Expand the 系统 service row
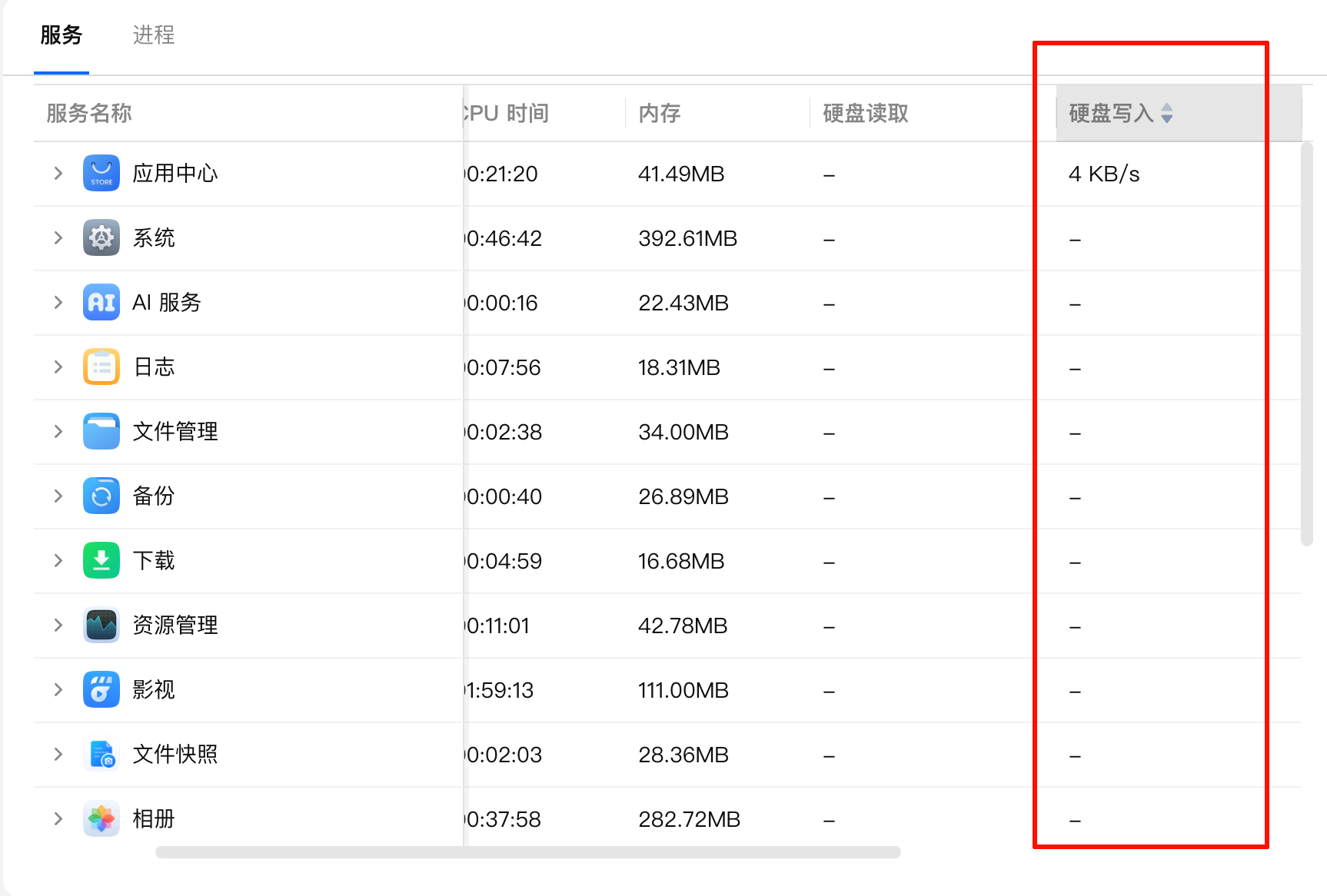The image size is (1327, 896). [58, 238]
